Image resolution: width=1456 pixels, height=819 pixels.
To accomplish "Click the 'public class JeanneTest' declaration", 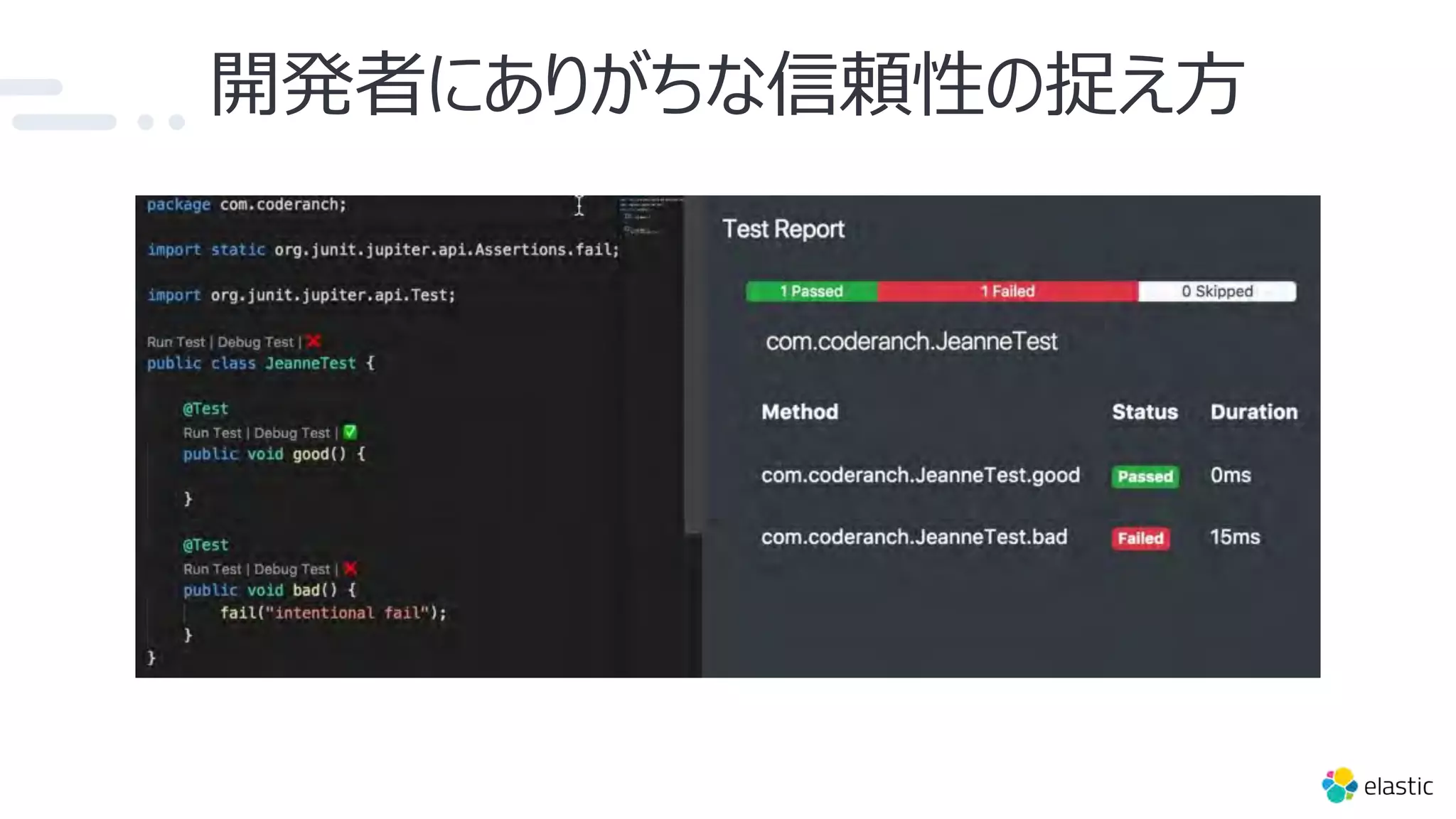I will coord(260,363).
